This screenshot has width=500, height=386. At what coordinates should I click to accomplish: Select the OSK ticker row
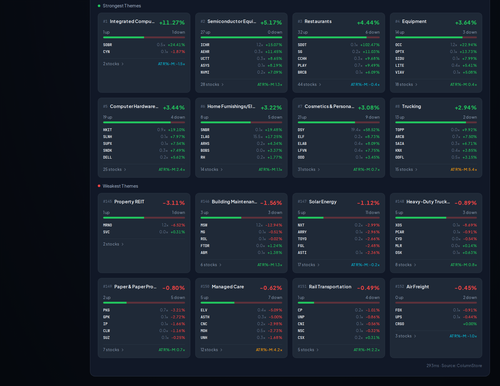[x=436, y=253]
